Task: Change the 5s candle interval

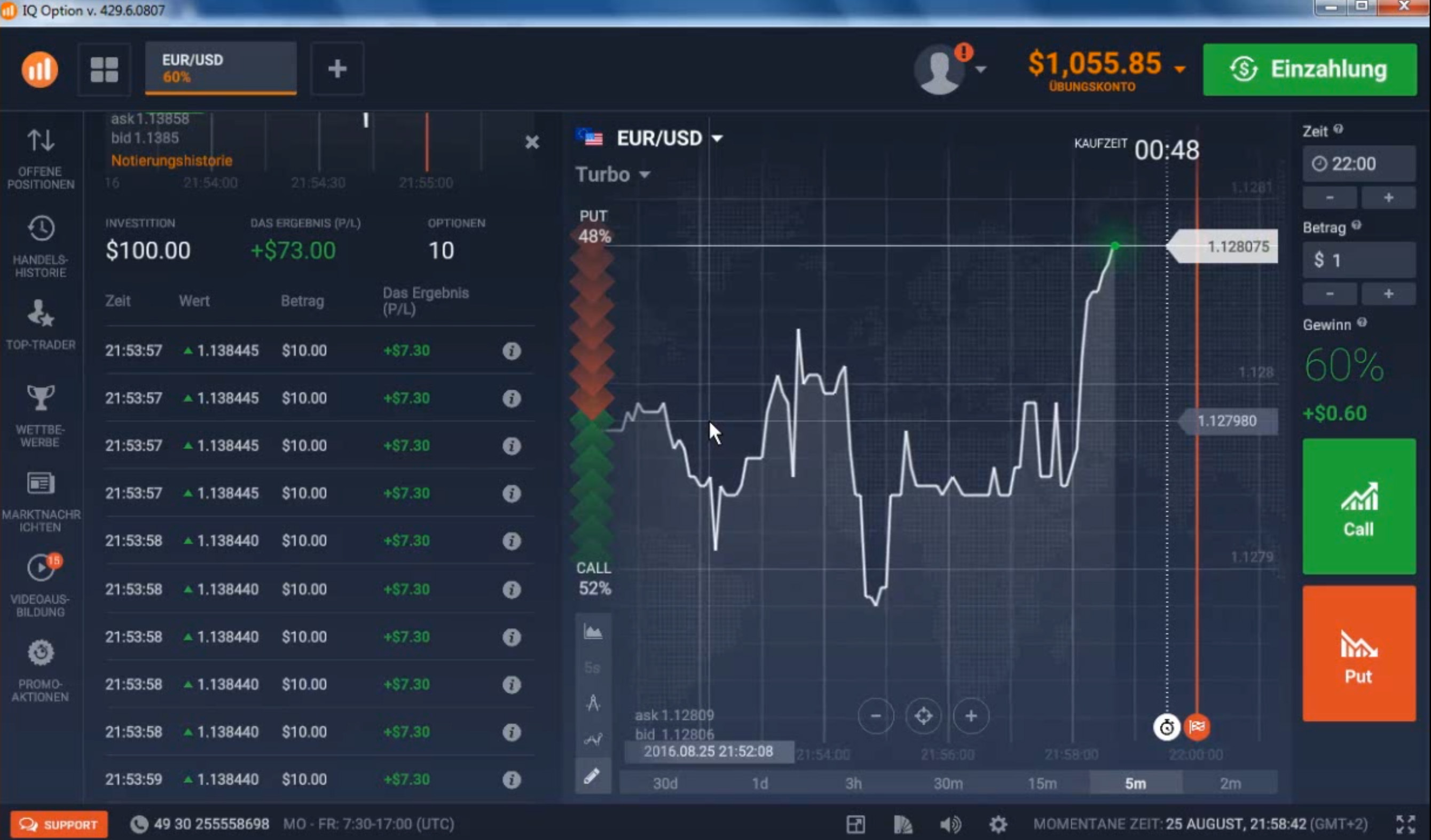Action: click(592, 668)
